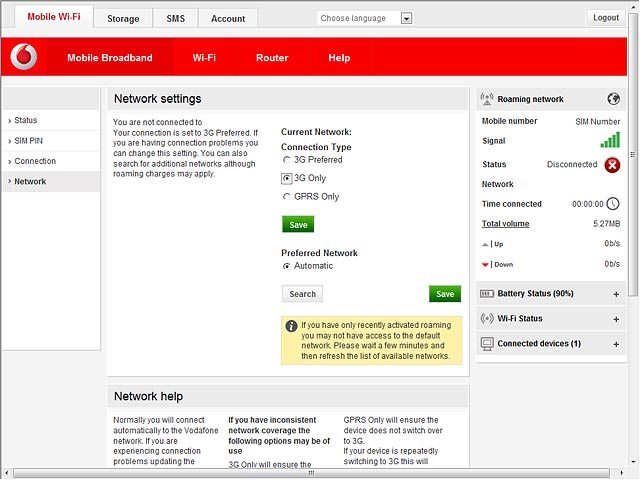Expand the Battery Status panel
Image resolution: width=640 pixels, height=480 pixels.
point(616,294)
